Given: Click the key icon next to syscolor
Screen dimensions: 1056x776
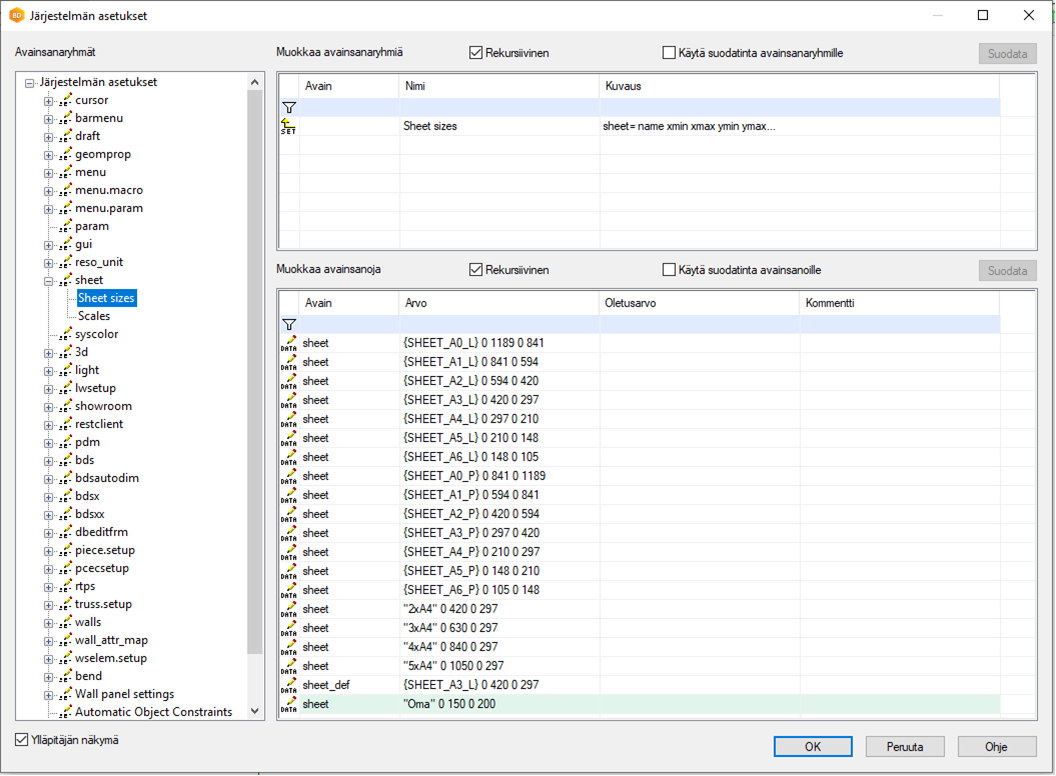Looking at the screenshot, I should (x=65, y=334).
